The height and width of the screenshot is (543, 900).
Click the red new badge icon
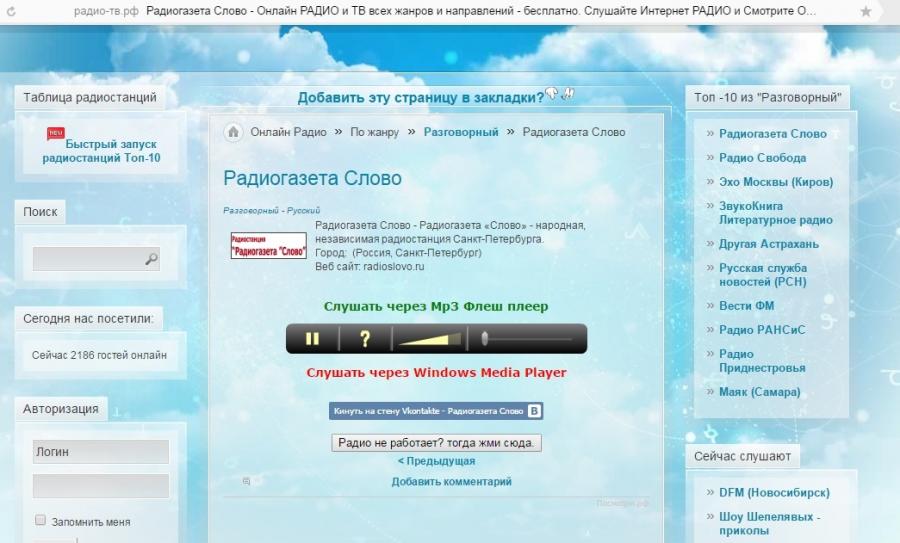(x=56, y=133)
